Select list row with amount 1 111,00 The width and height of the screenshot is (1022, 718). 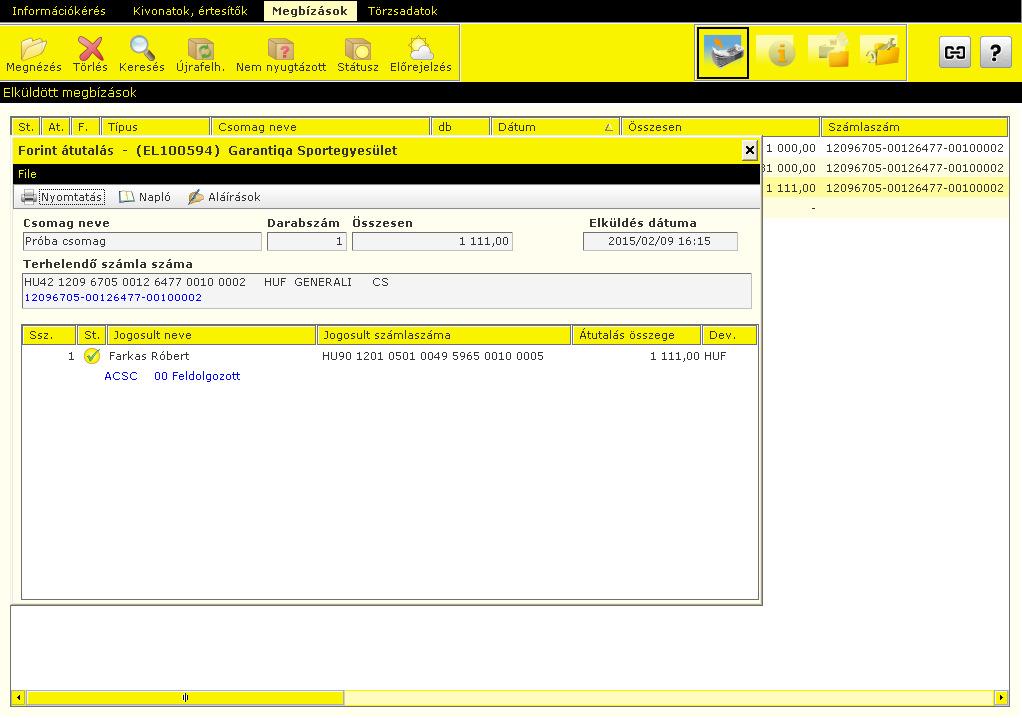(x=885, y=188)
